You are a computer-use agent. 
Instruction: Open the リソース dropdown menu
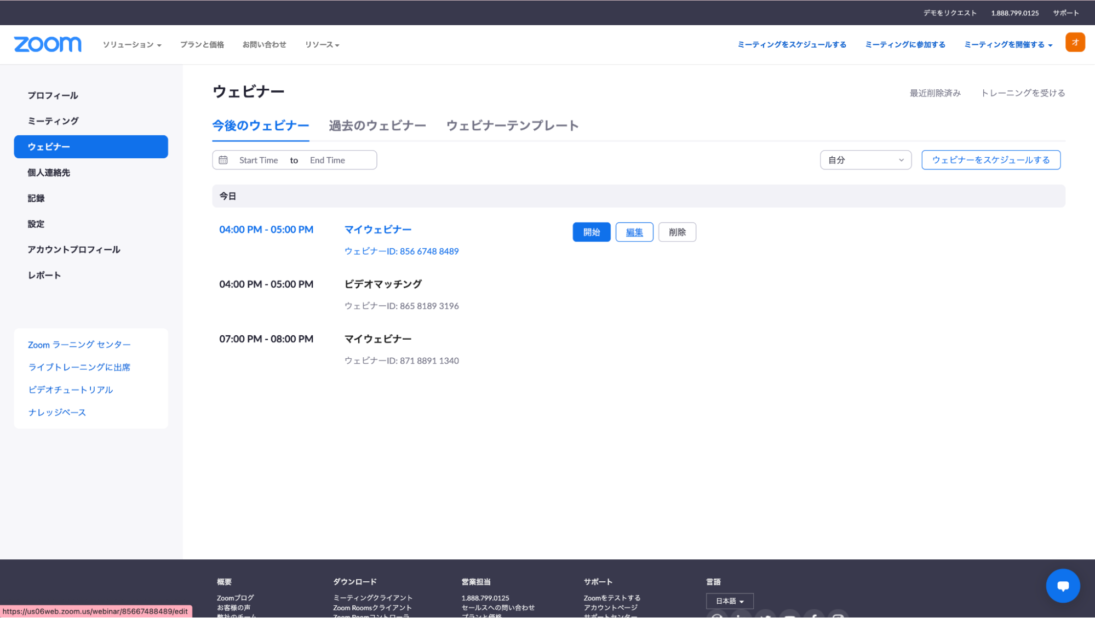click(x=322, y=45)
